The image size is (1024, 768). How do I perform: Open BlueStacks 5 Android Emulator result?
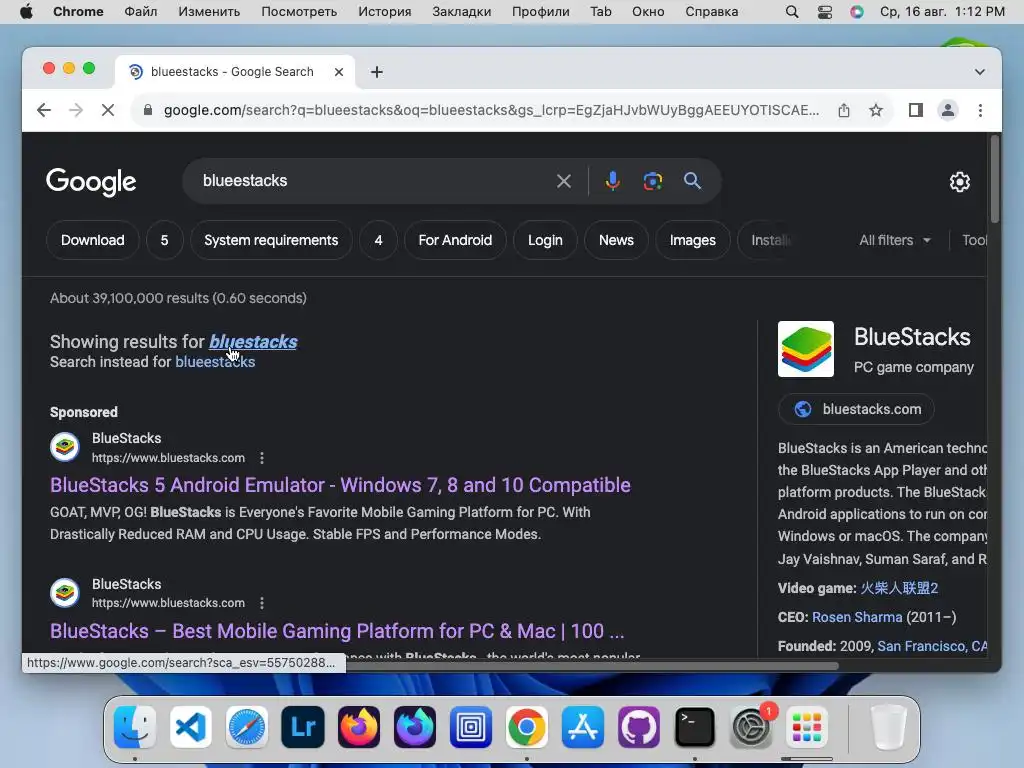pyautogui.click(x=340, y=485)
